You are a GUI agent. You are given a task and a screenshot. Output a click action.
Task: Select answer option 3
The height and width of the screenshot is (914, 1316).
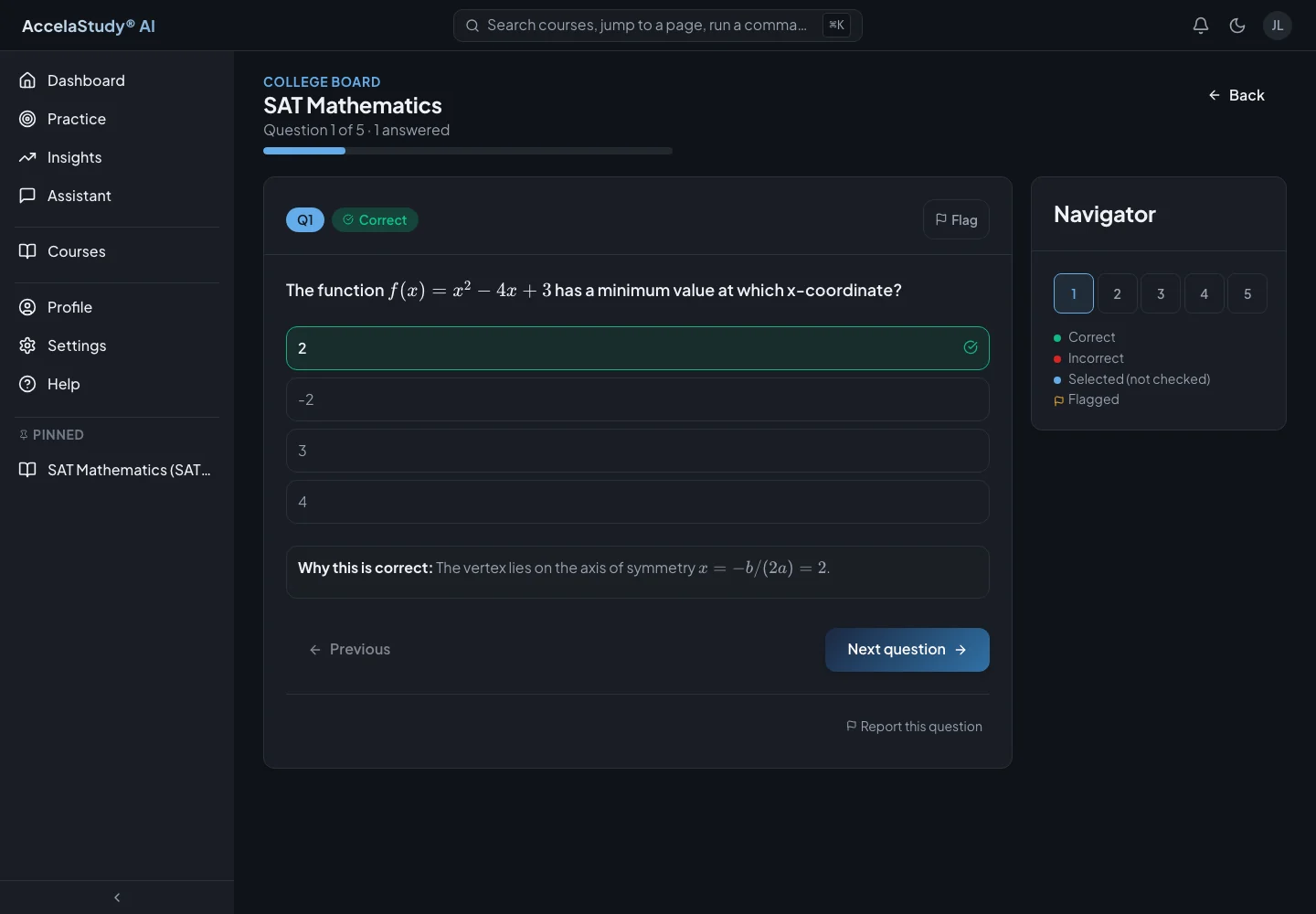pyautogui.click(x=638, y=451)
